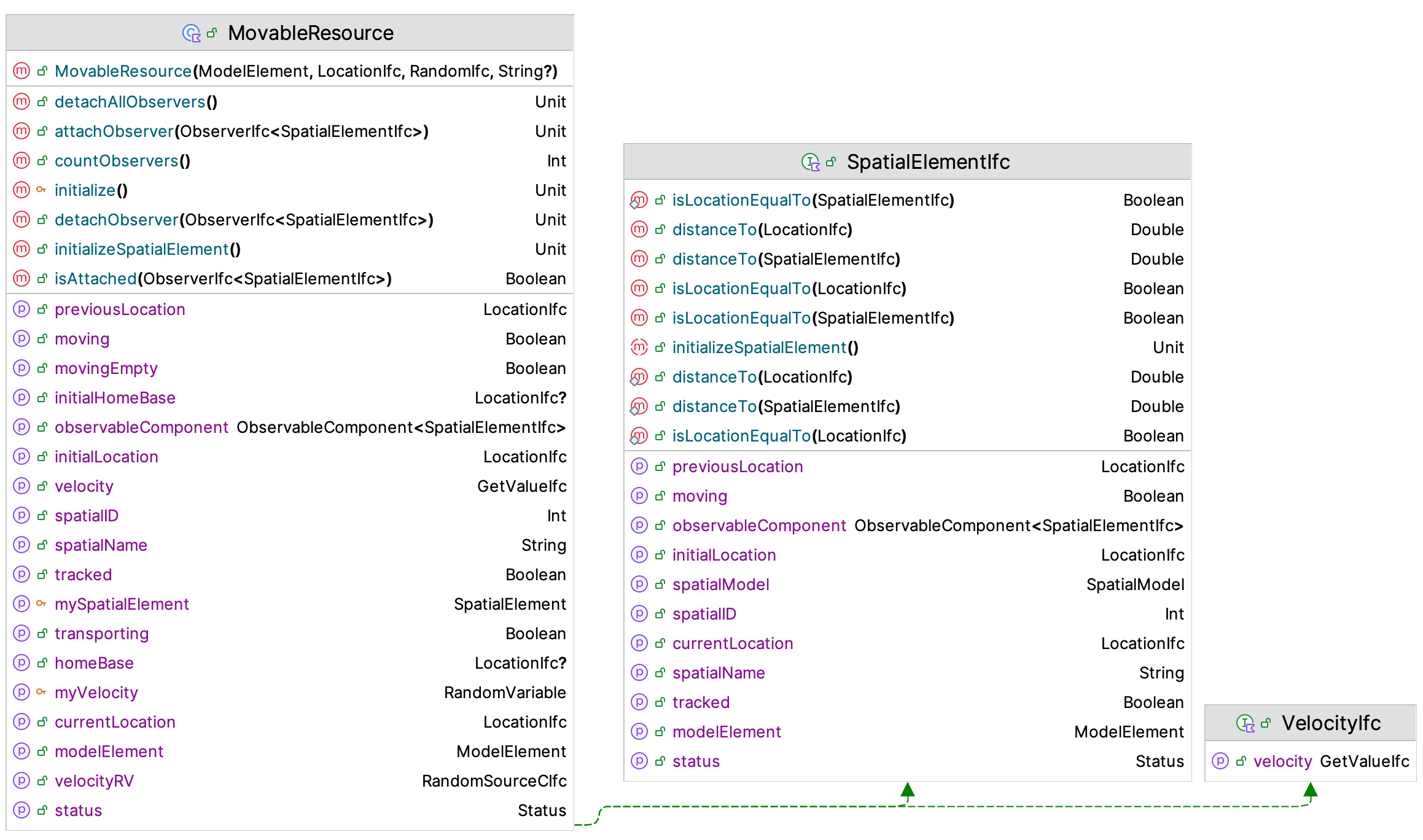Click method icon beside detachAllObservers()

[21, 101]
